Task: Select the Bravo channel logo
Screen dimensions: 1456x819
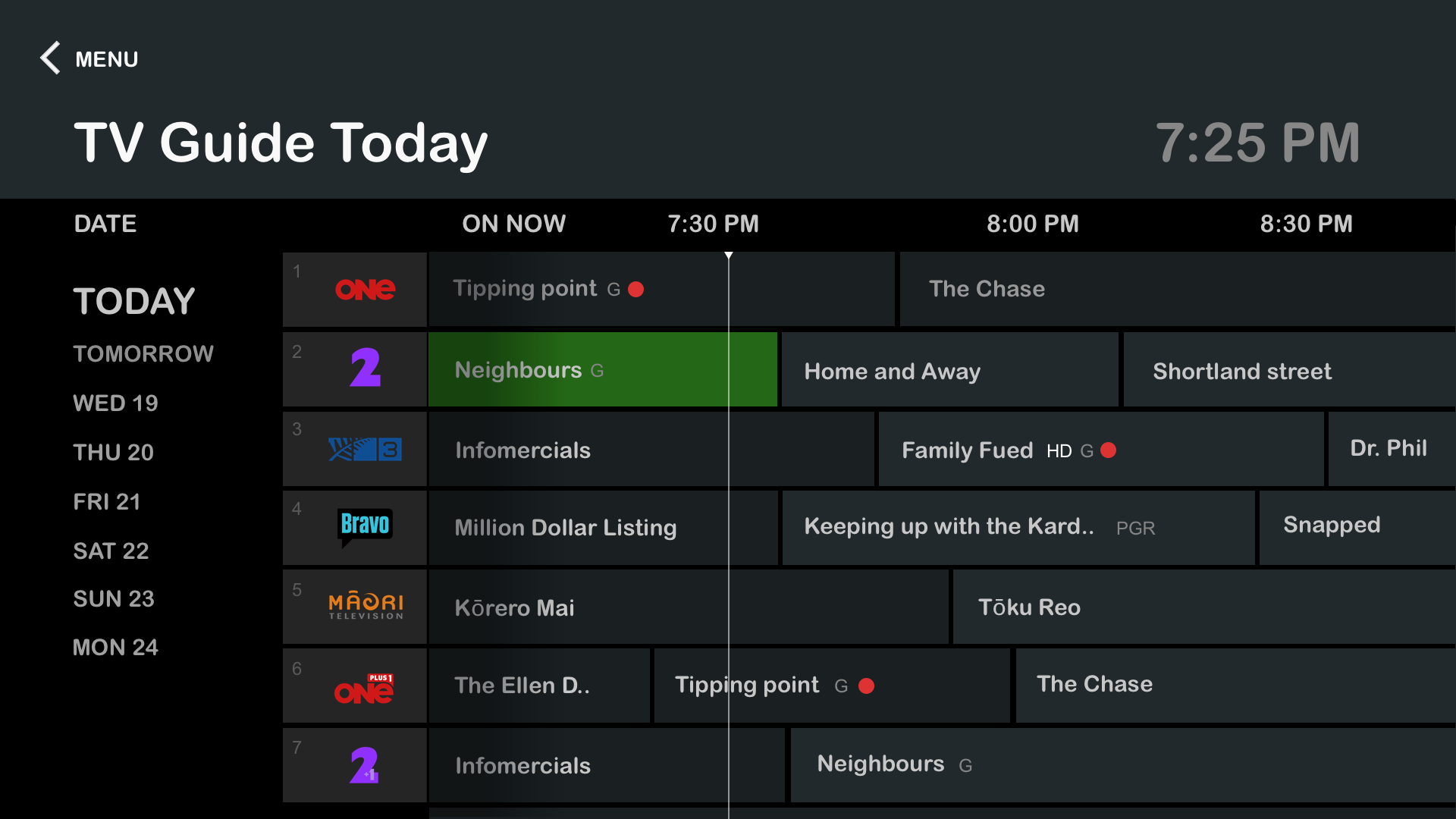Action: coord(365,526)
